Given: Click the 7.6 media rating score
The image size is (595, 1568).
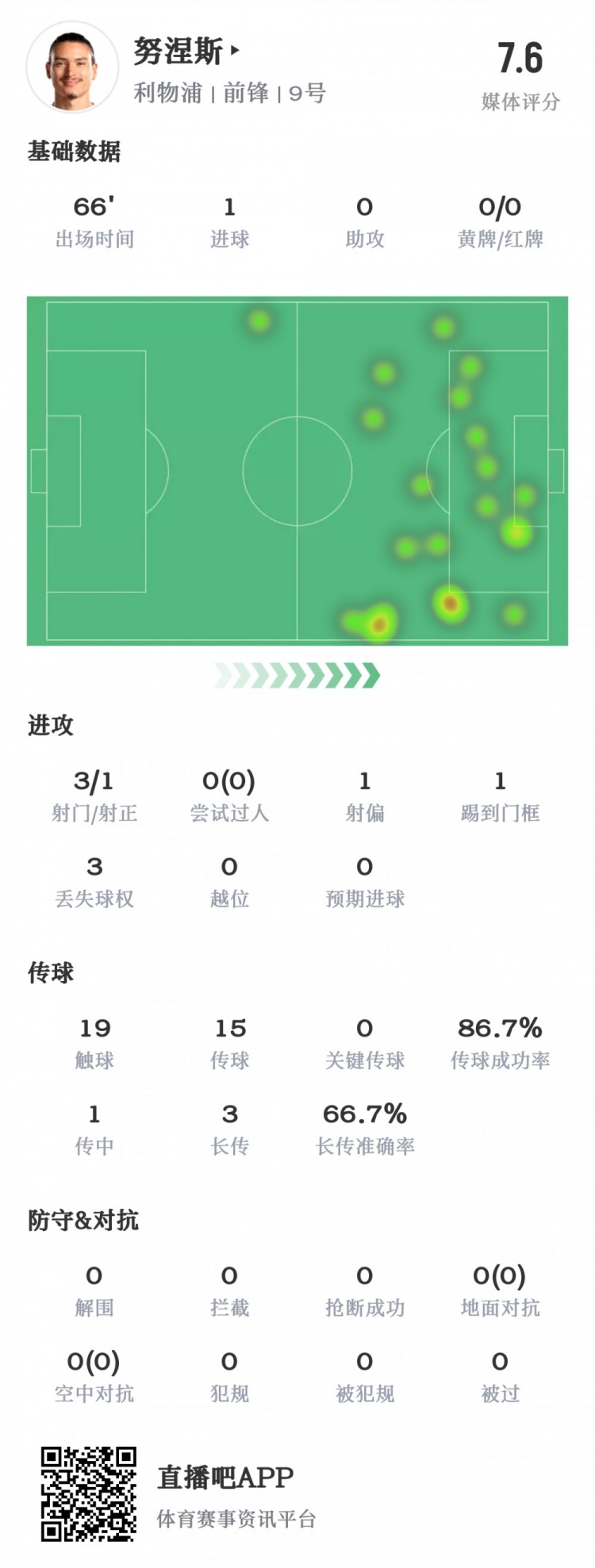Looking at the screenshot, I should [x=520, y=59].
